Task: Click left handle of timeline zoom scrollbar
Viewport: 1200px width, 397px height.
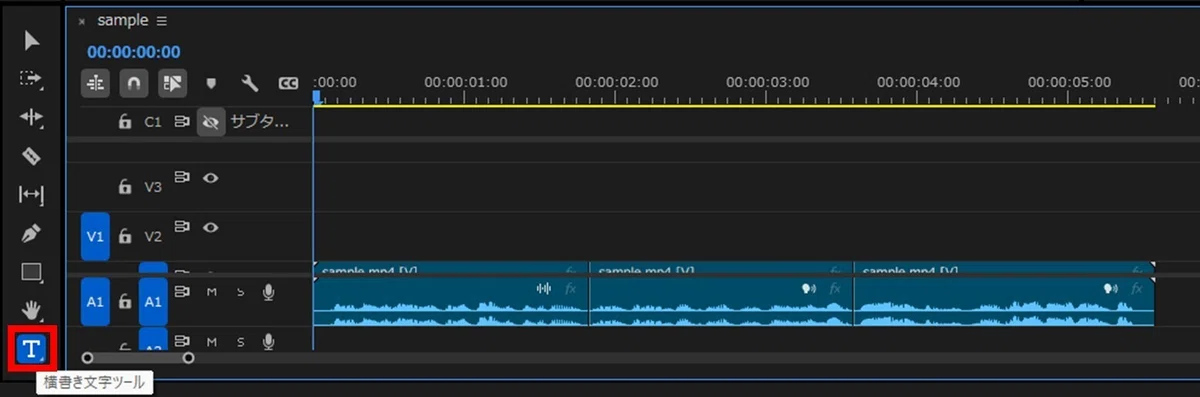Action: point(87,357)
